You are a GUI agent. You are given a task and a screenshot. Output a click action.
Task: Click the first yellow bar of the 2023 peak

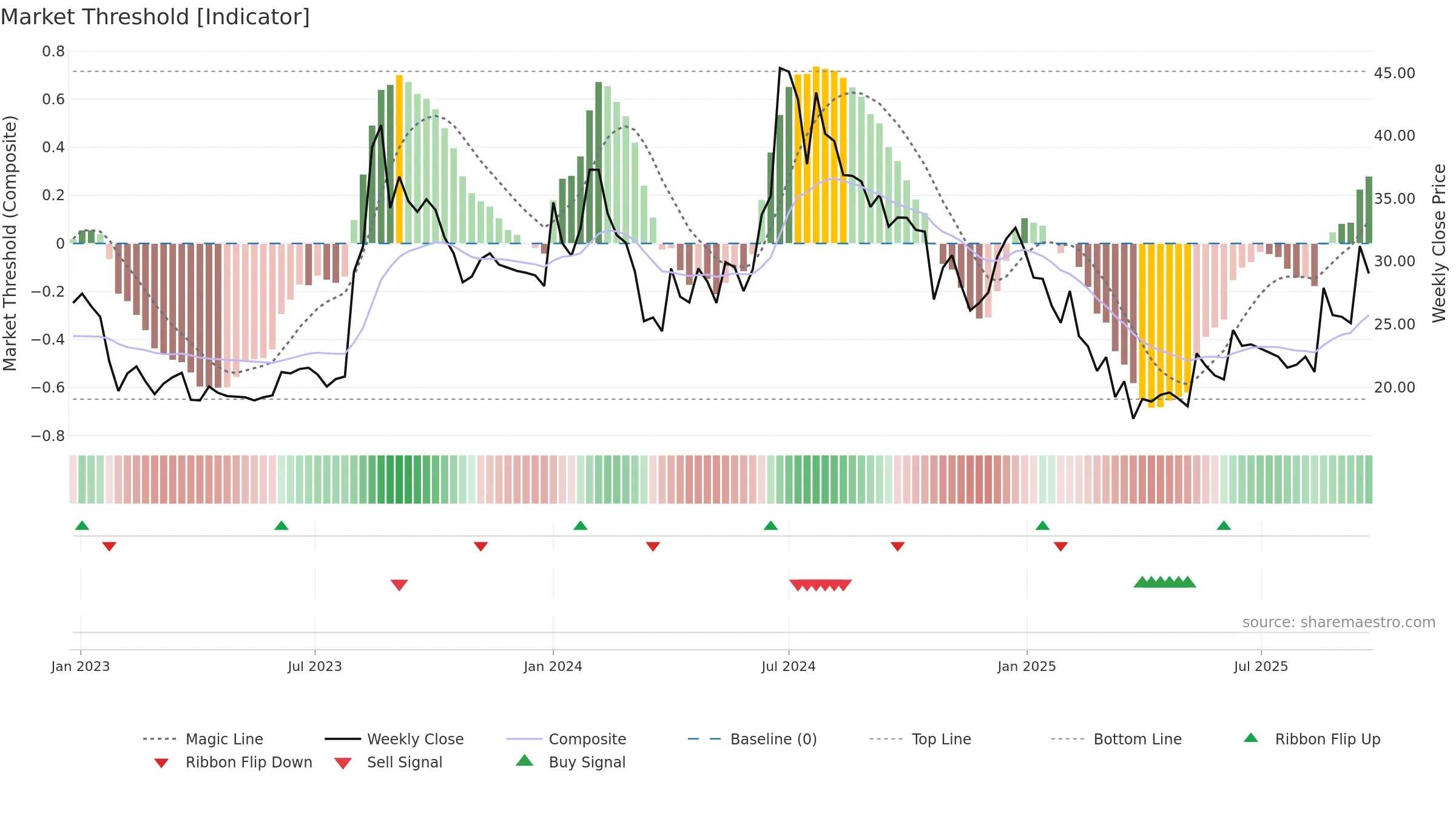click(399, 159)
